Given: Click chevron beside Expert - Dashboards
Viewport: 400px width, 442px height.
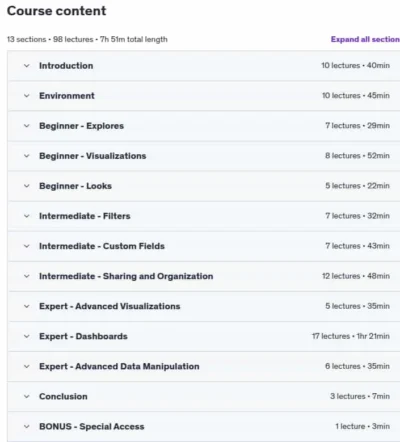Looking at the screenshot, I should (x=27, y=336).
